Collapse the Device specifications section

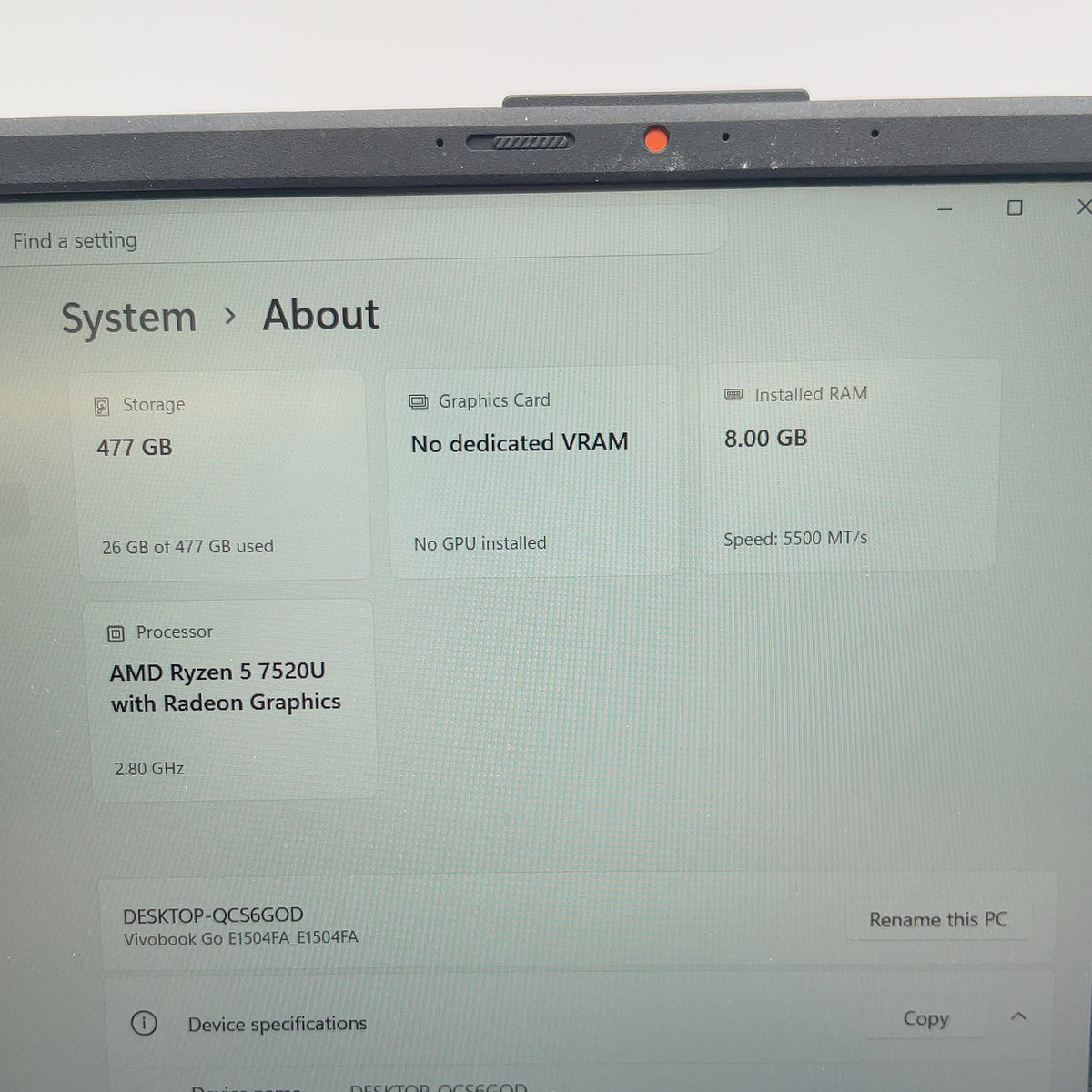tap(1018, 1016)
